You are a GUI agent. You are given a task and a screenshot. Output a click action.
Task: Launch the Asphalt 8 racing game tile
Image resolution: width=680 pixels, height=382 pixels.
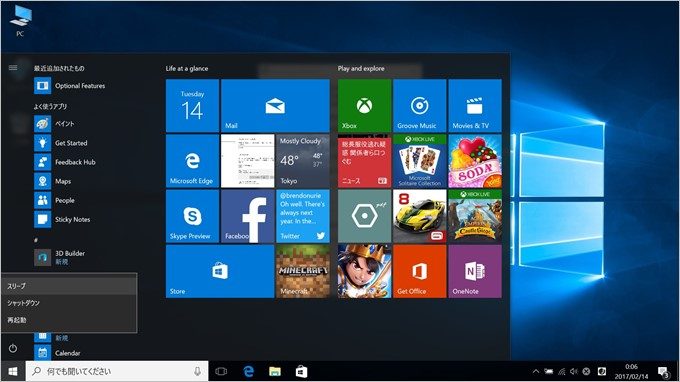pyautogui.click(x=419, y=216)
